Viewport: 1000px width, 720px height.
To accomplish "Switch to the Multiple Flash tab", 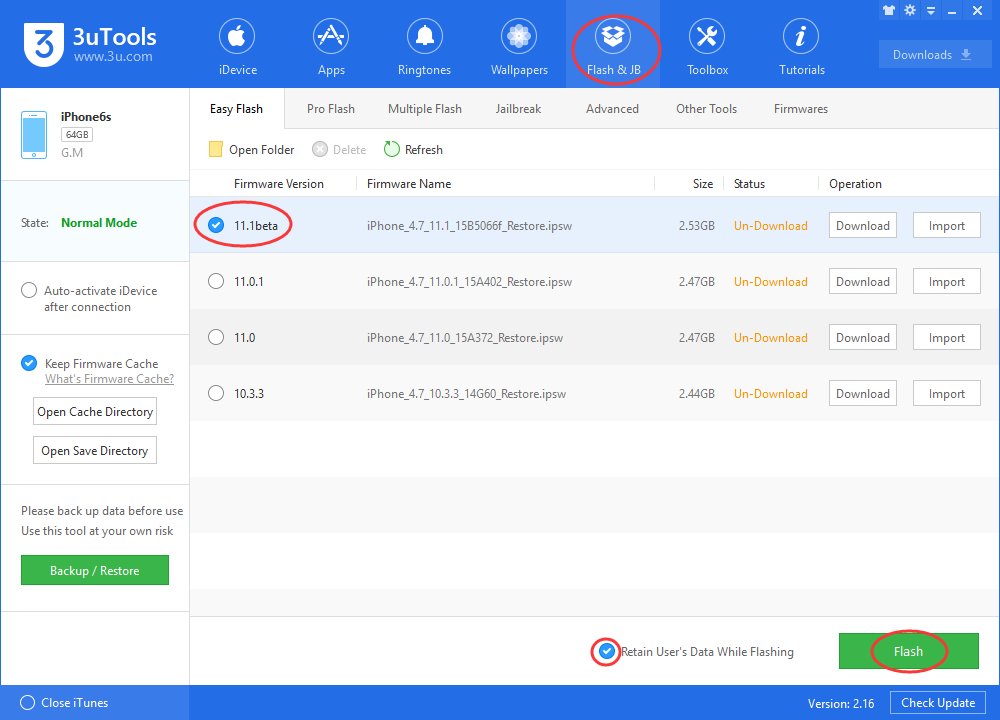I will click(x=425, y=108).
